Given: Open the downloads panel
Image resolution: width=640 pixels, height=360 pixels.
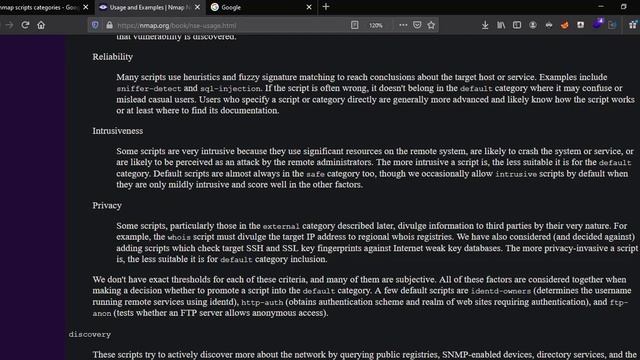Looking at the screenshot, I should point(485,25).
